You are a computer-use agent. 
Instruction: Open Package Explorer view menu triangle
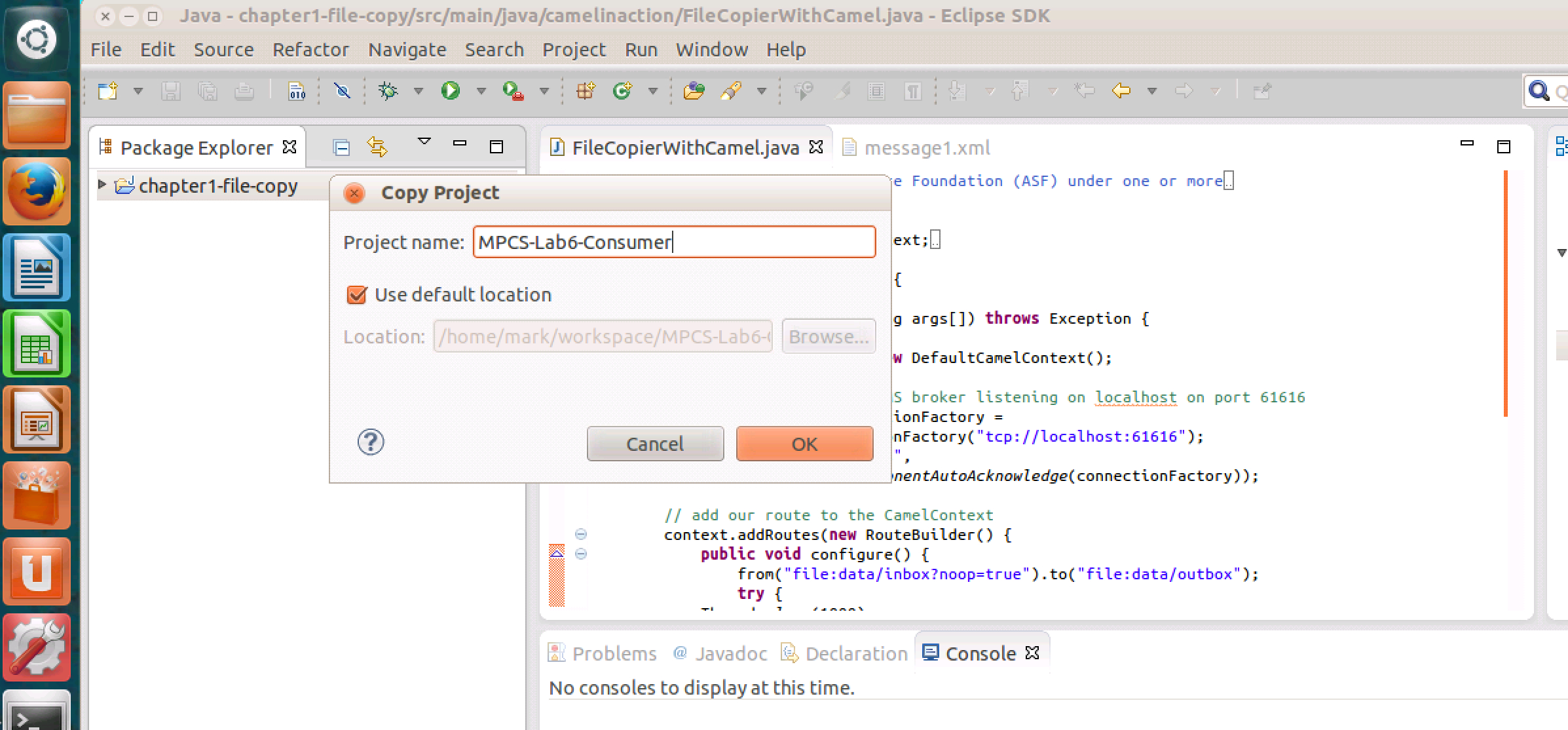pyautogui.click(x=424, y=142)
